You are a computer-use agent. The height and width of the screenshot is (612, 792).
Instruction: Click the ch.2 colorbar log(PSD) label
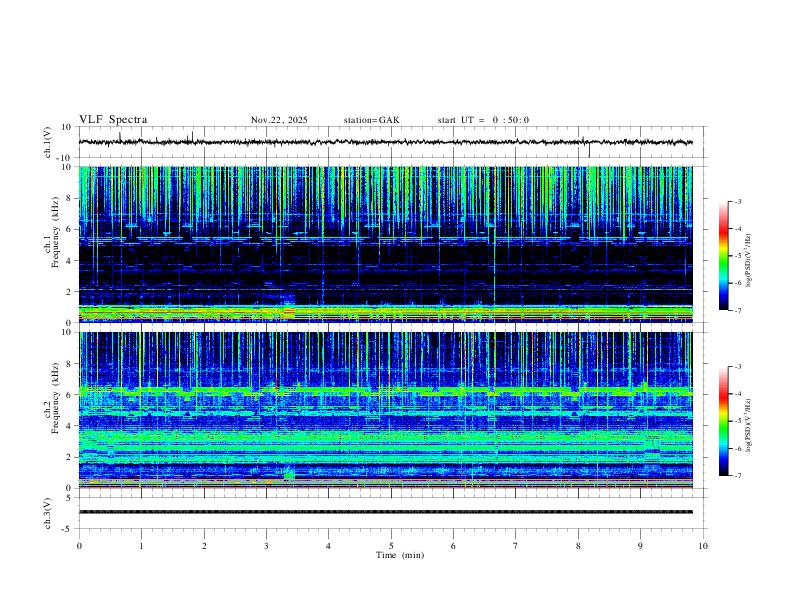749,425
